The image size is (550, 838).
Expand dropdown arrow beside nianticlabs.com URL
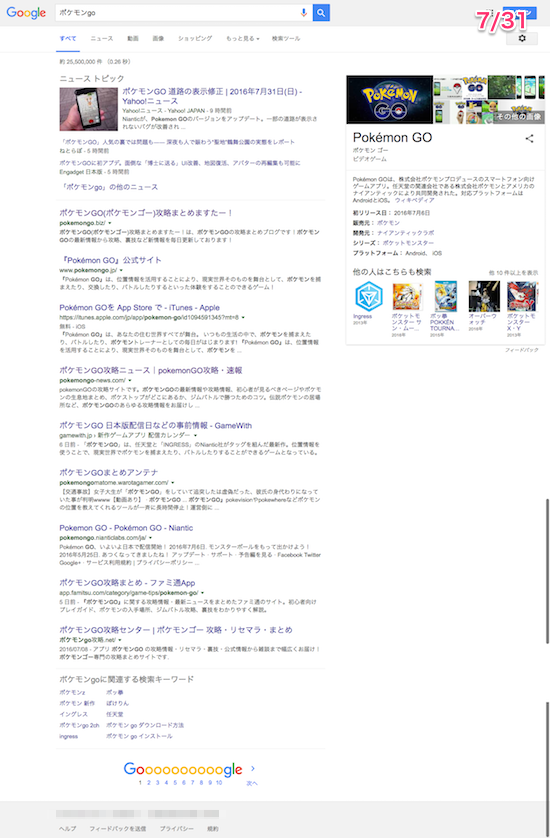151,538
